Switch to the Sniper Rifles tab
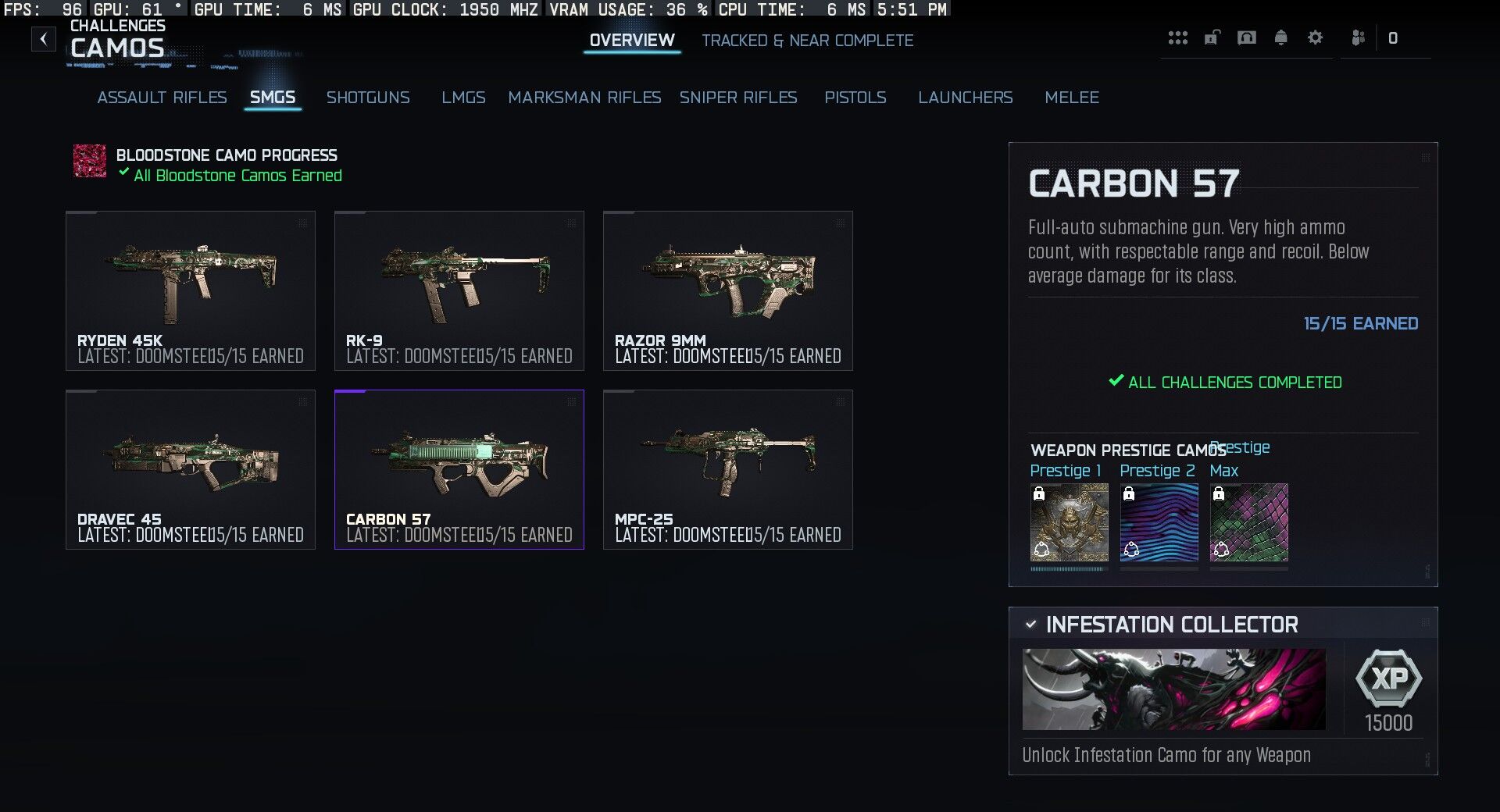Screen dimensions: 1500x812 (x=738, y=98)
